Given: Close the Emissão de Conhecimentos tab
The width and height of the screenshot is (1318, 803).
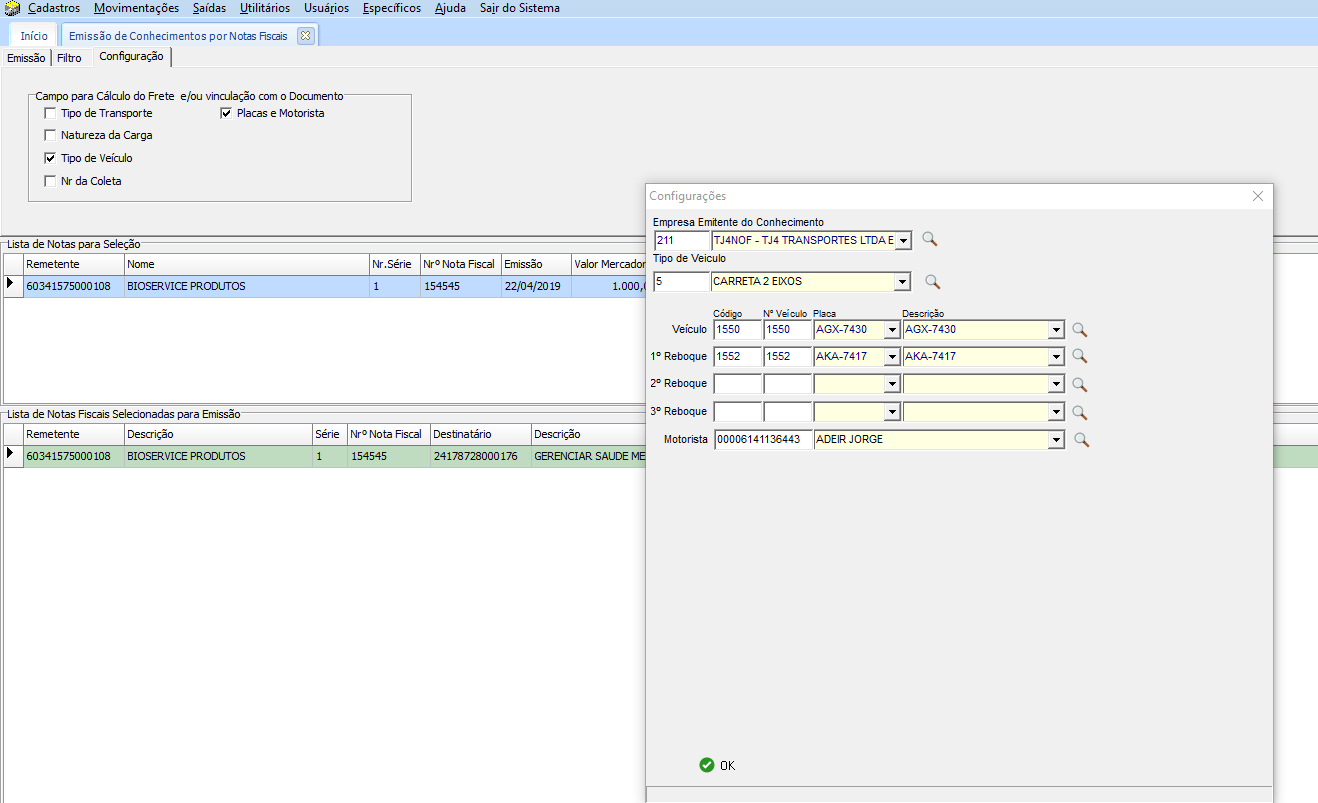Looking at the screenshot, I should [x=305, y=35].
